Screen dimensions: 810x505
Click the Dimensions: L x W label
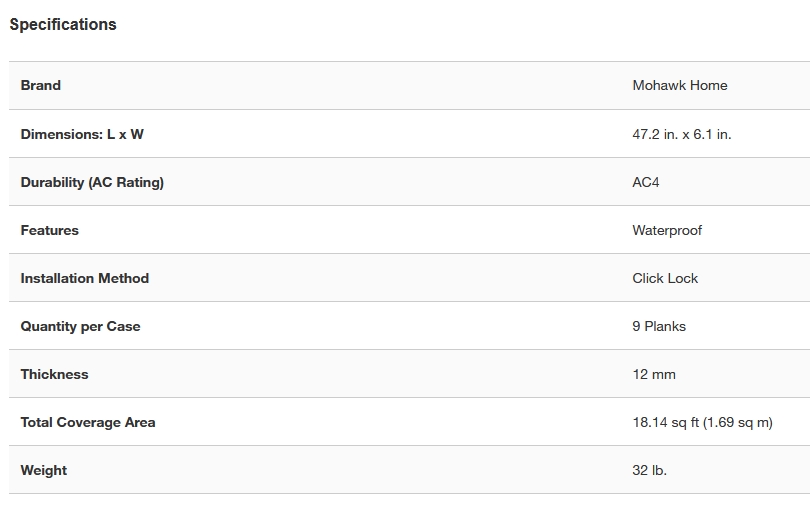click(82, 134)
